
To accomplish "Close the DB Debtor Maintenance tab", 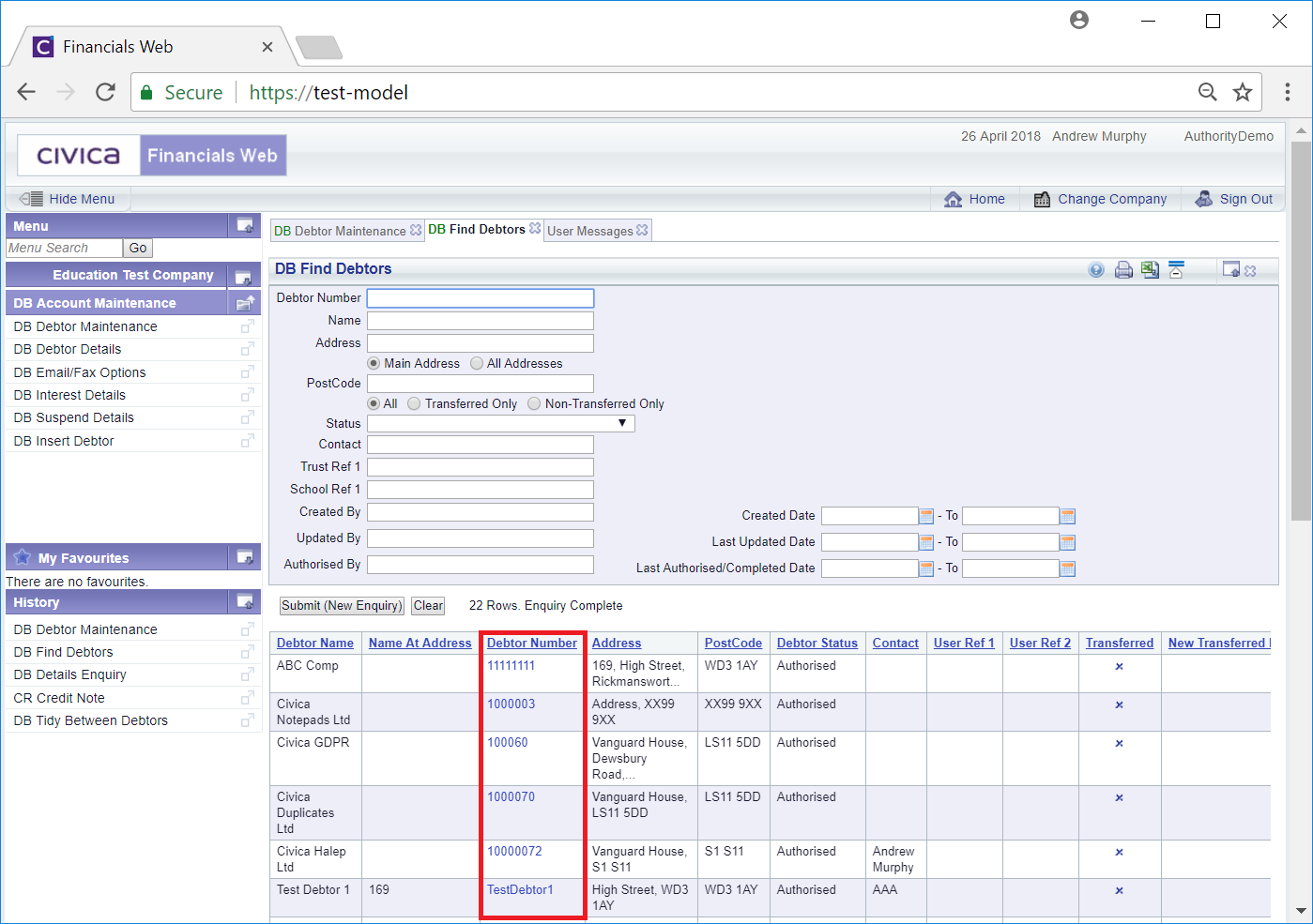I will tap(416, 230).
